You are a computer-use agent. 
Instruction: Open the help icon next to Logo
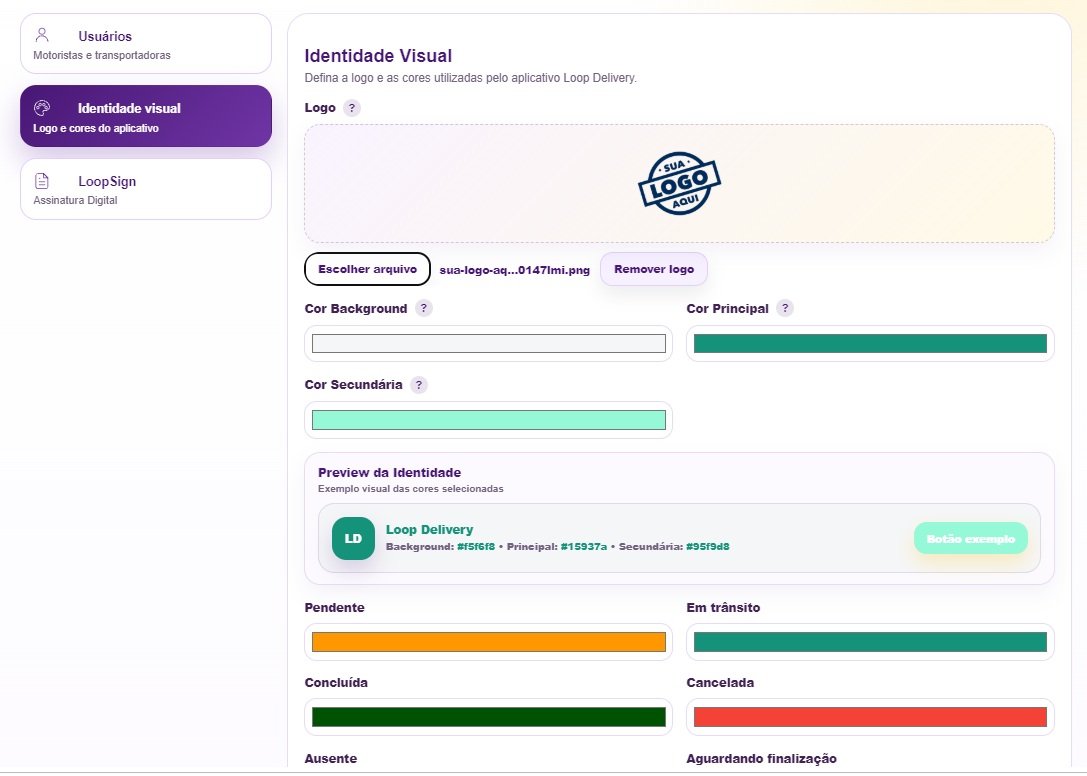[x=351, y=108]
